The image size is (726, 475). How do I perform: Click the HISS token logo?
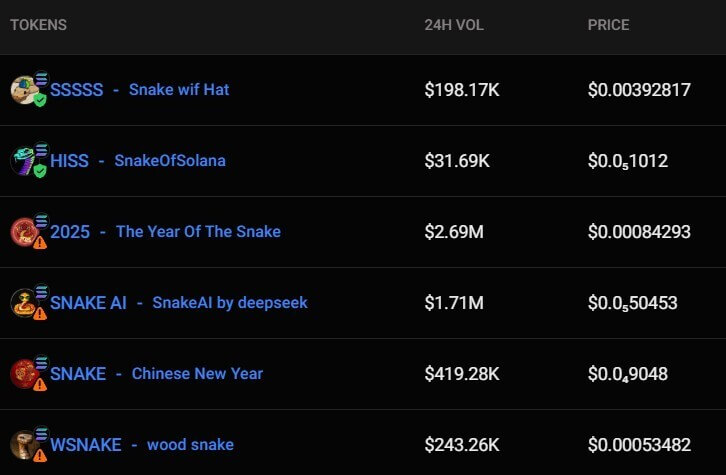click(x=23, y=161)
